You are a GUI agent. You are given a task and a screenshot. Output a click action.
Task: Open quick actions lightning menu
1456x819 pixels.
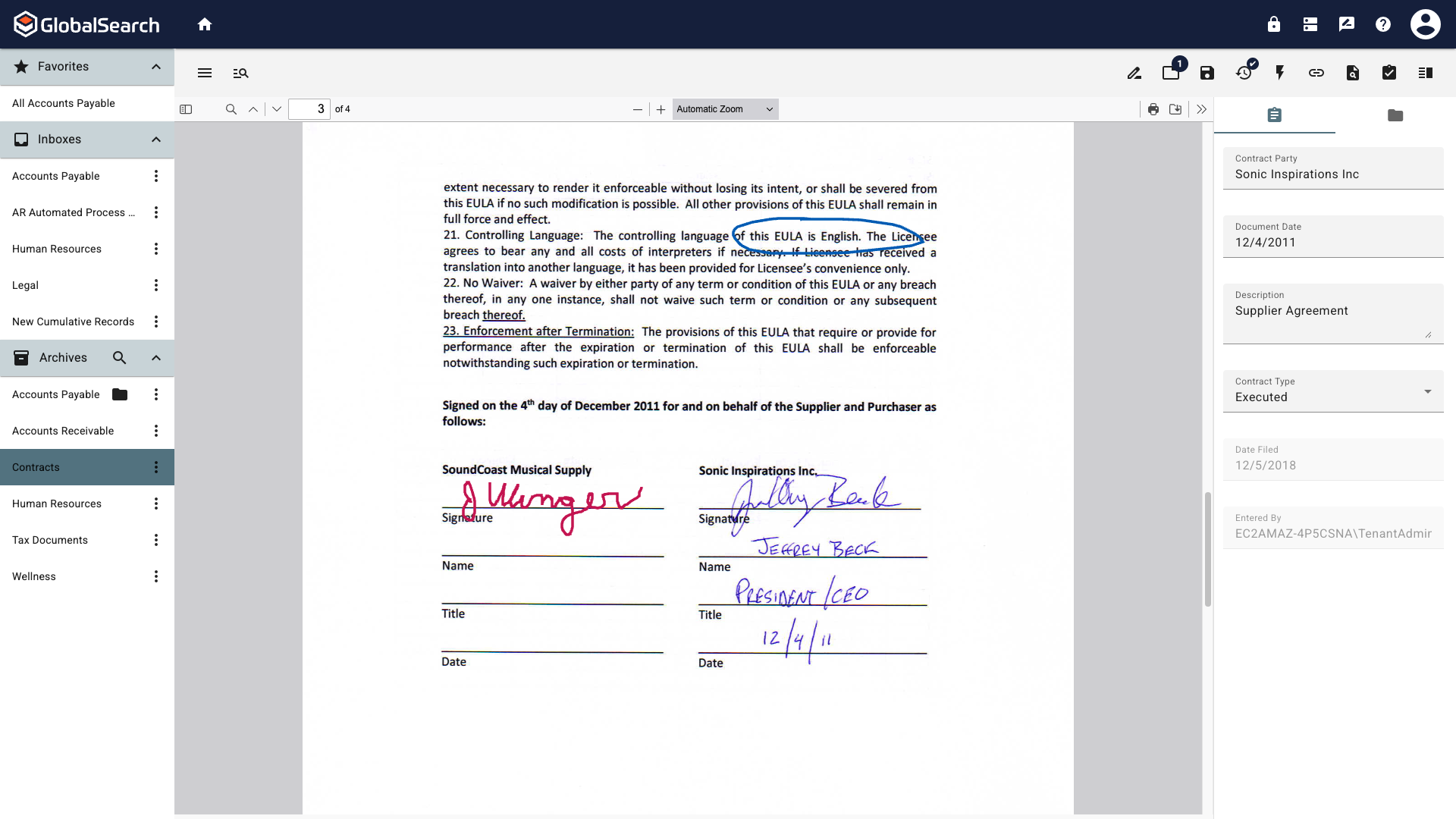click(x=1280, y=73)
